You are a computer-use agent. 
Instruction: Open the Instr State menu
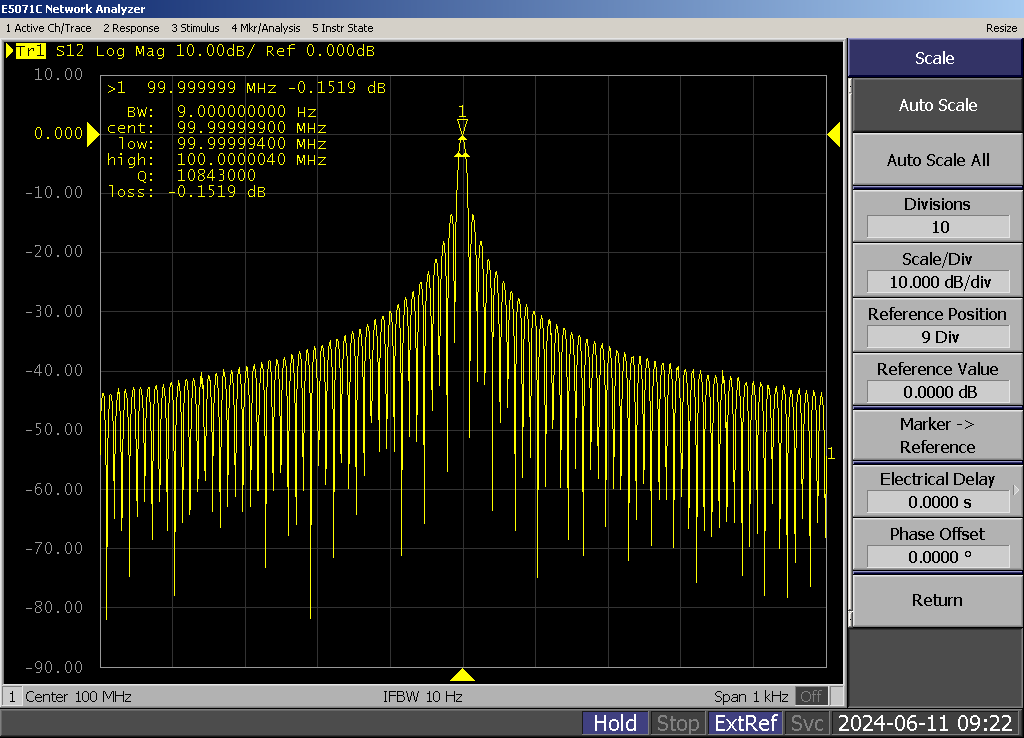pyautogui.click(x=342, y=28)
